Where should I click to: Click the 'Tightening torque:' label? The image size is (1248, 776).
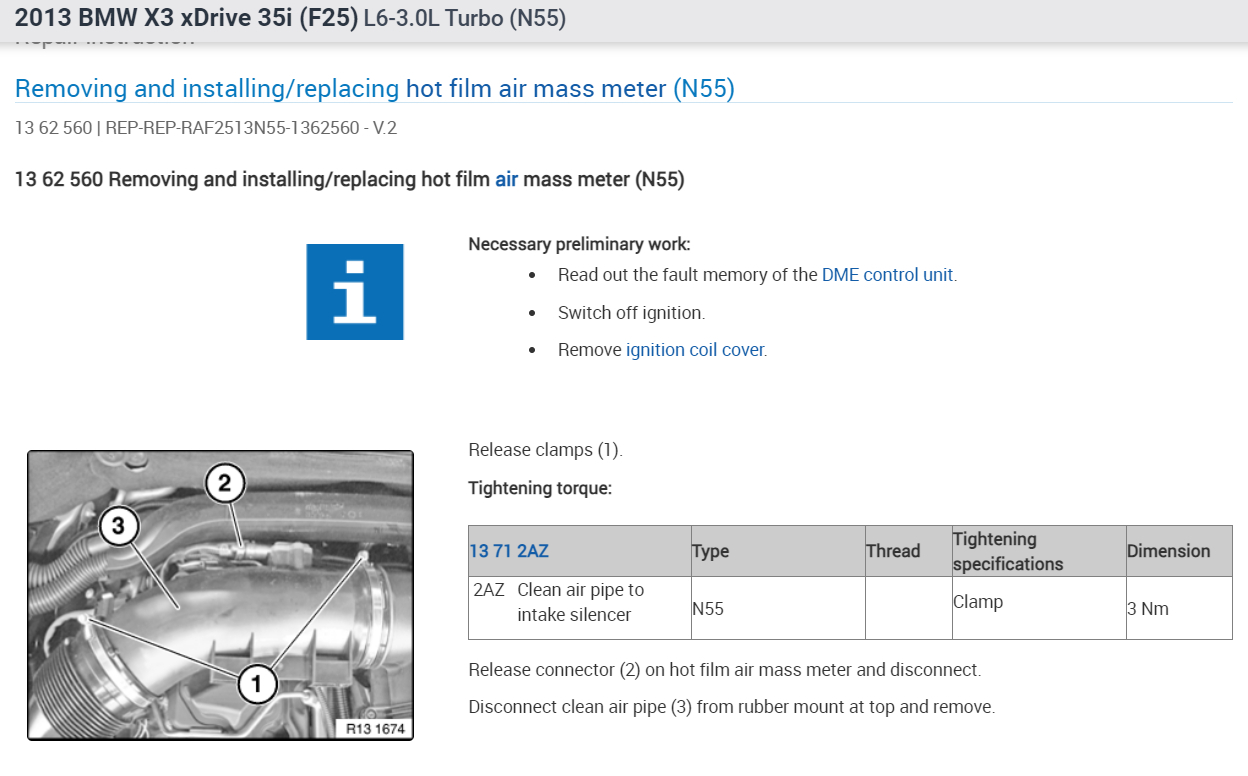click(x=540, y=488)
